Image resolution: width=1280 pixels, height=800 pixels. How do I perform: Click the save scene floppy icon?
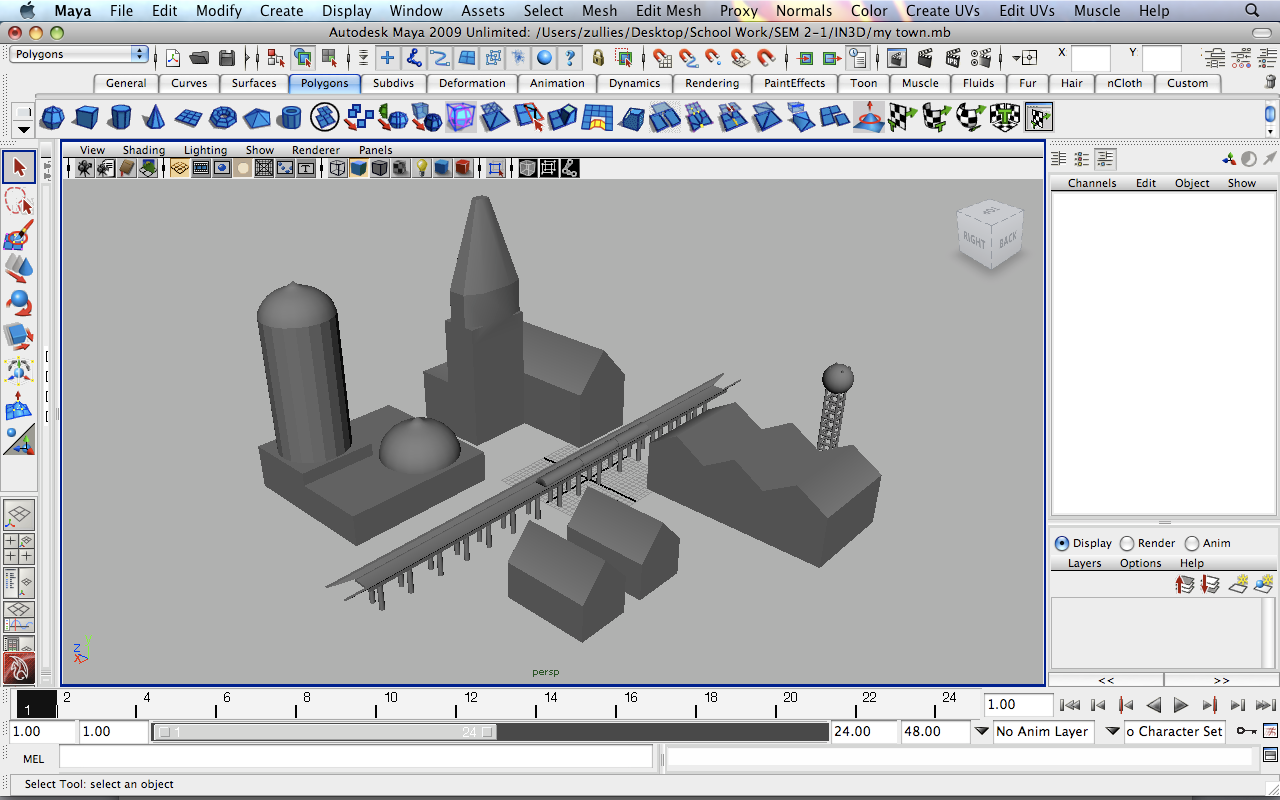pos(227,57)
